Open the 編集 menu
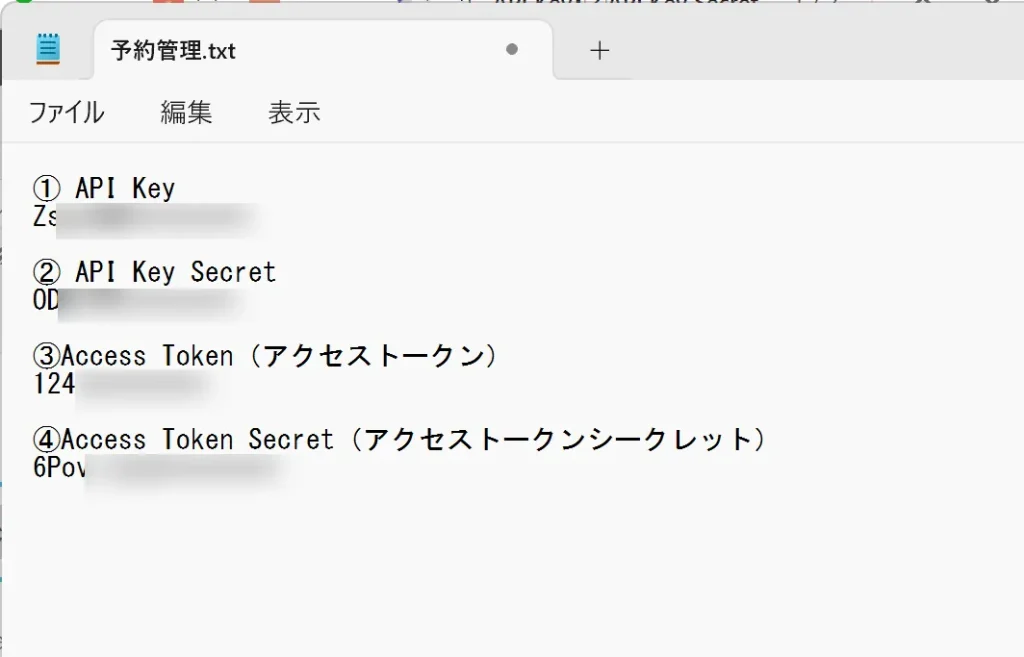 (186, 112)
